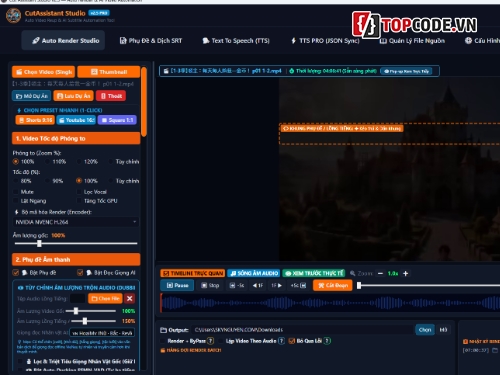The width and height of the screenshot is (500, 375).
Task: Click the Mở Dự Án button
Action: coord(32,96)
